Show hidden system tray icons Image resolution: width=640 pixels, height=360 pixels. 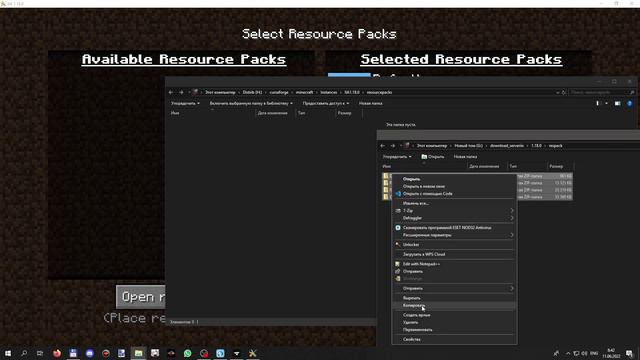point(568,353)
